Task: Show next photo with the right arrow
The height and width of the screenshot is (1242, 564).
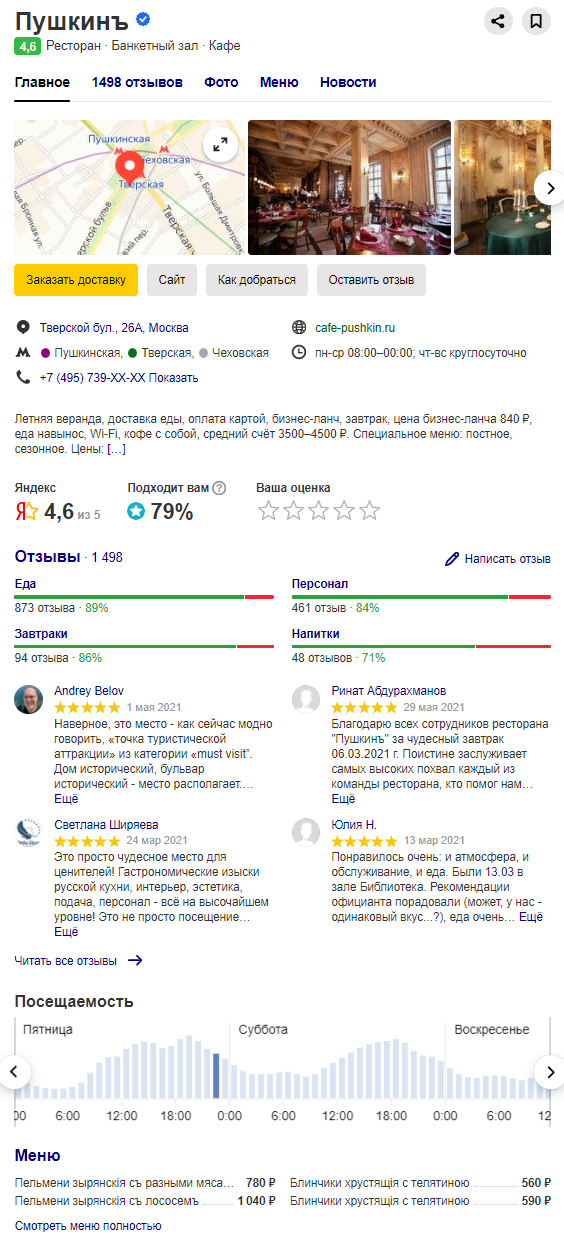Action: [548, 187]
